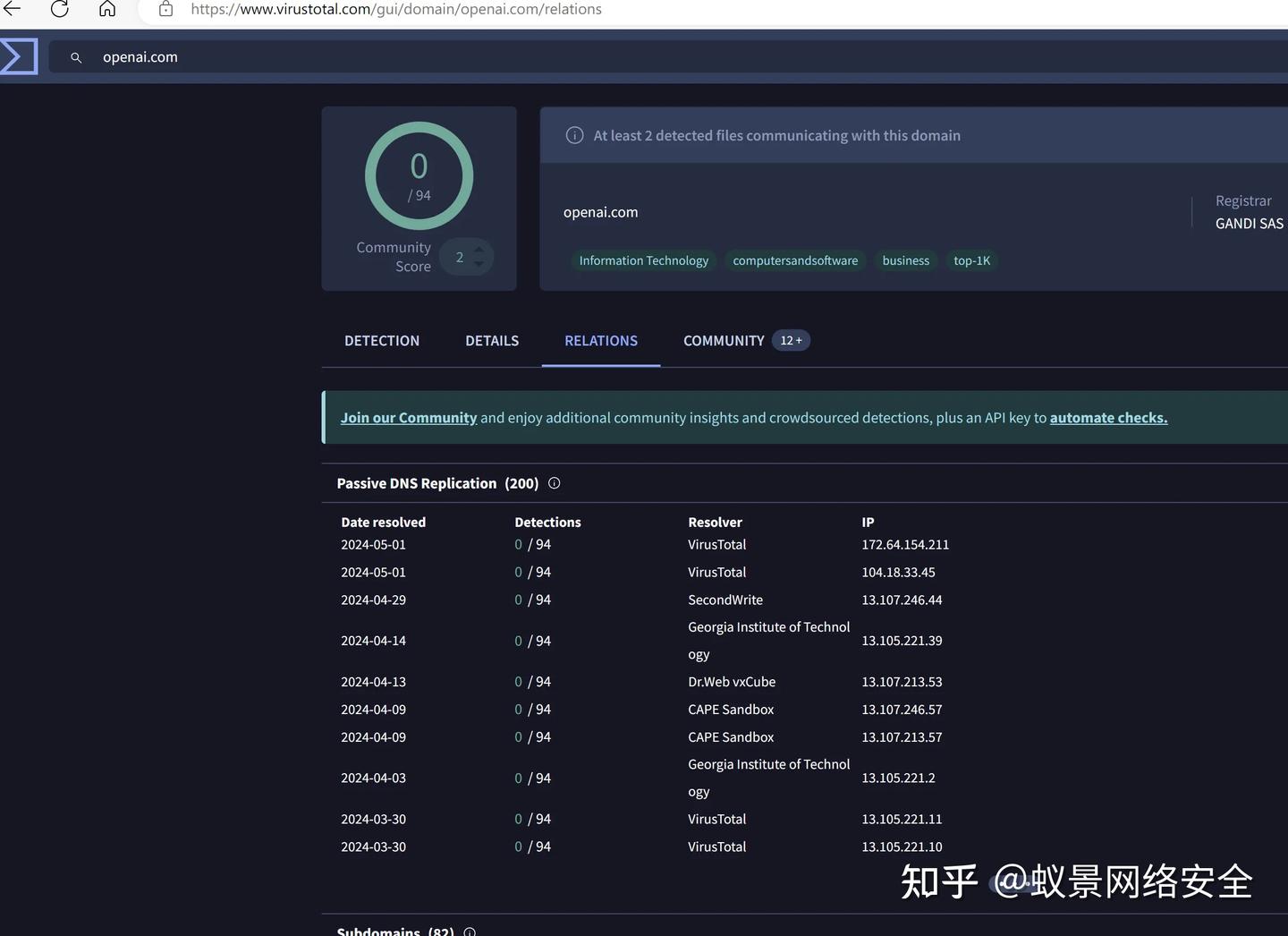The image size is (1288, 936).
Task: Click the top-1K tag
Action: (x=971, y=260)
